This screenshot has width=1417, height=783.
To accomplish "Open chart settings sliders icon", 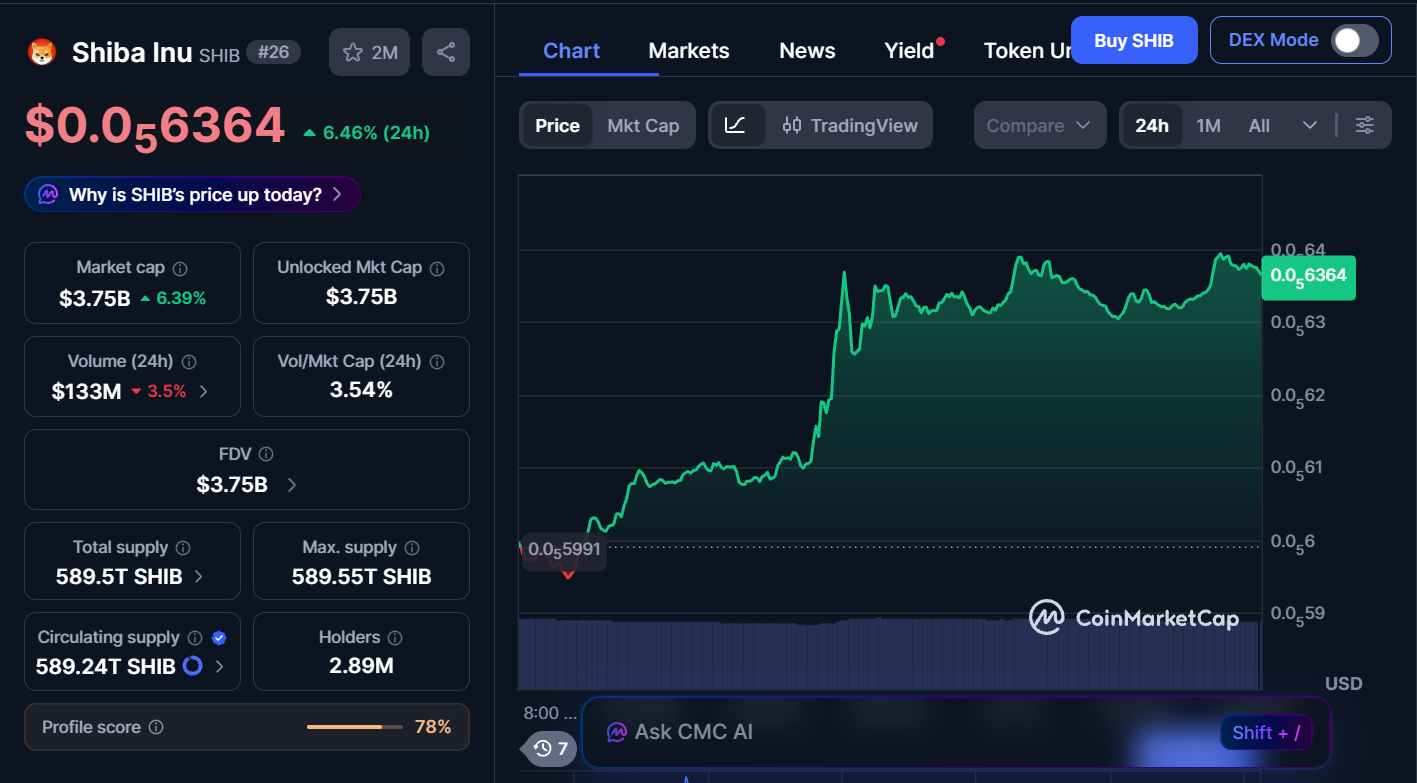I will [x=1364, y=125].
